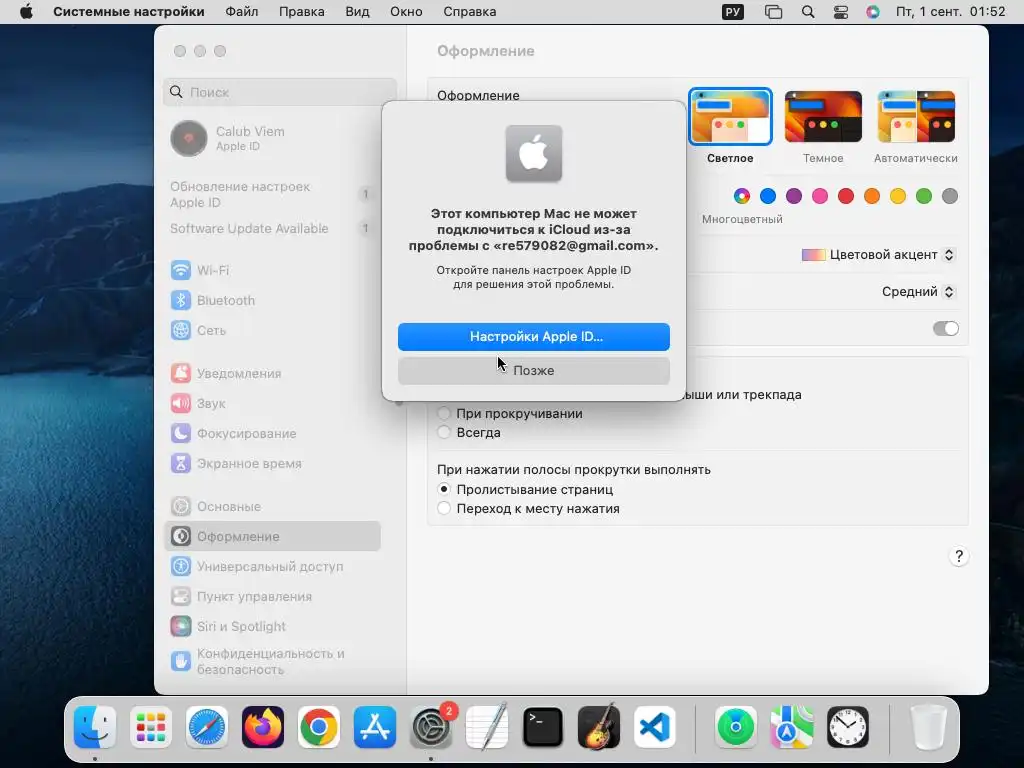
Task: Open Clock app from the Dock
Action: (848, 727)
